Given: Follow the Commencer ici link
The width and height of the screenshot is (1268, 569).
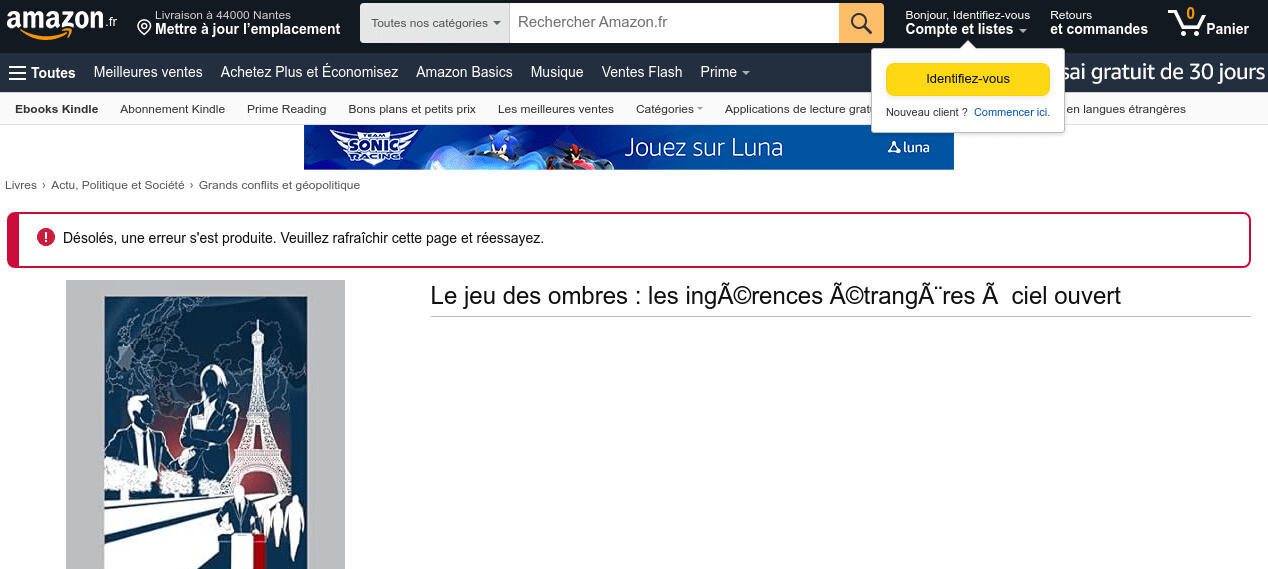Looking at the screenshot, I should [1011, 112].
